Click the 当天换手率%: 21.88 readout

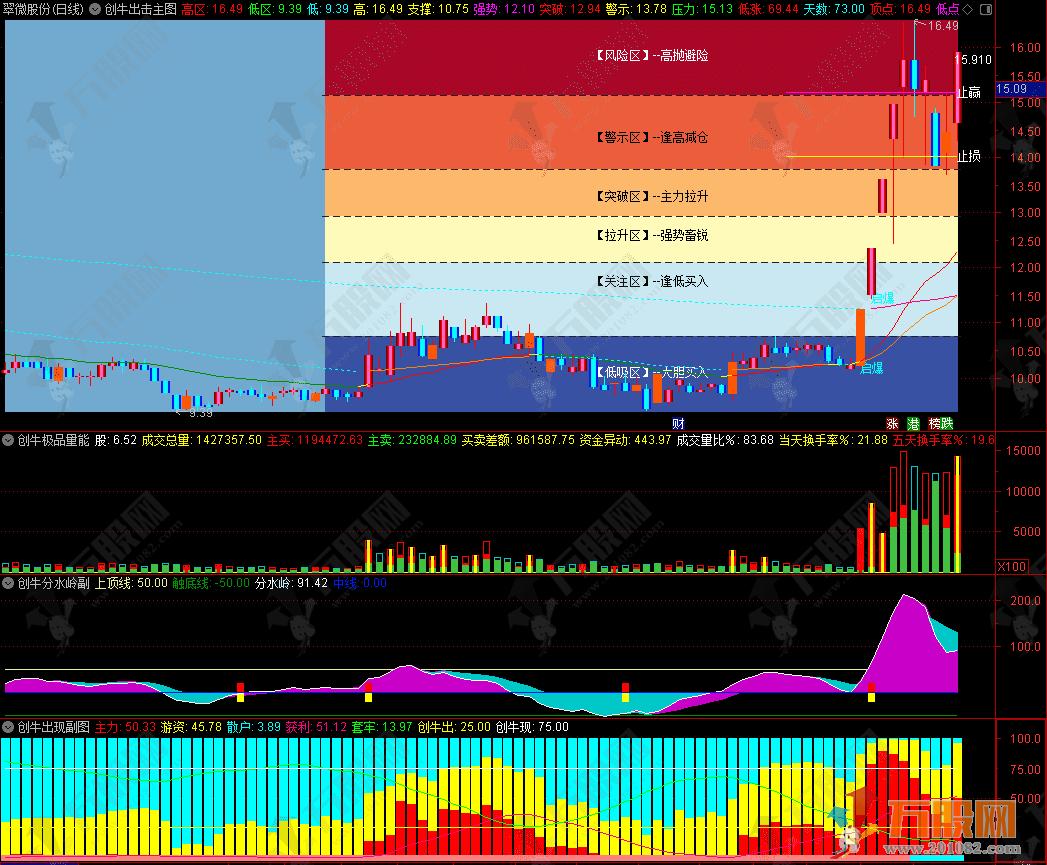point(833,440)
